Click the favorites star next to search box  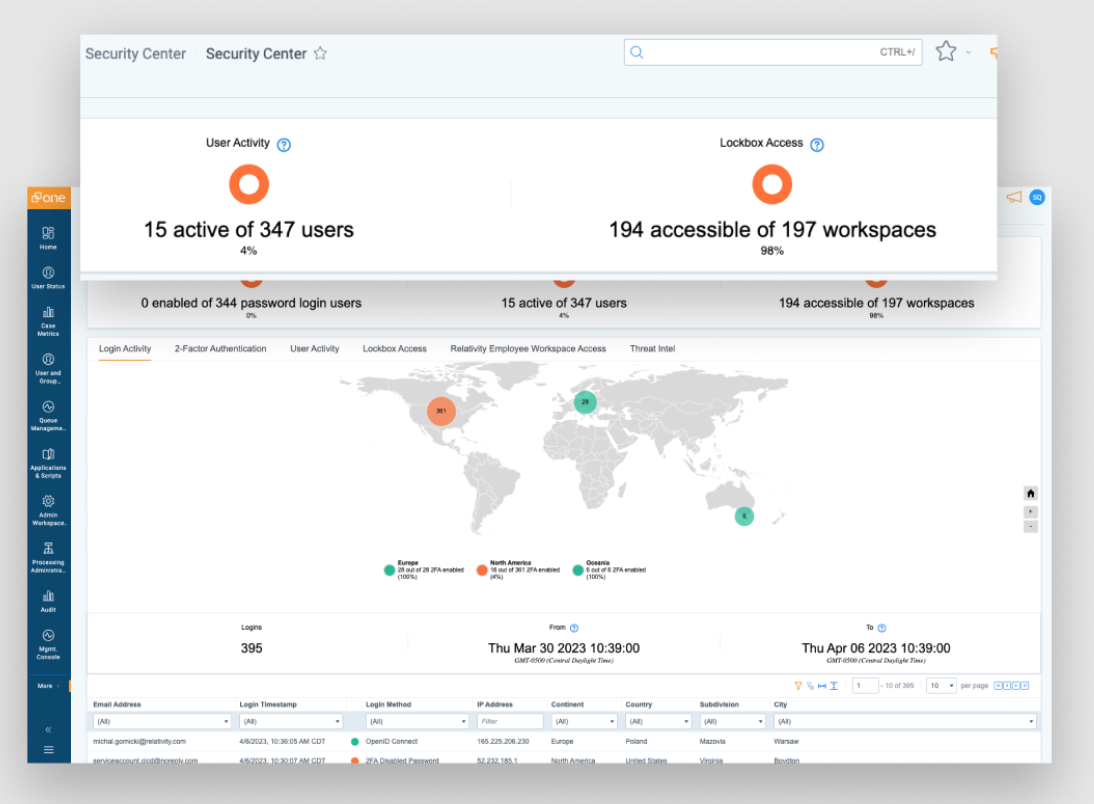click(x=946, y=51)
